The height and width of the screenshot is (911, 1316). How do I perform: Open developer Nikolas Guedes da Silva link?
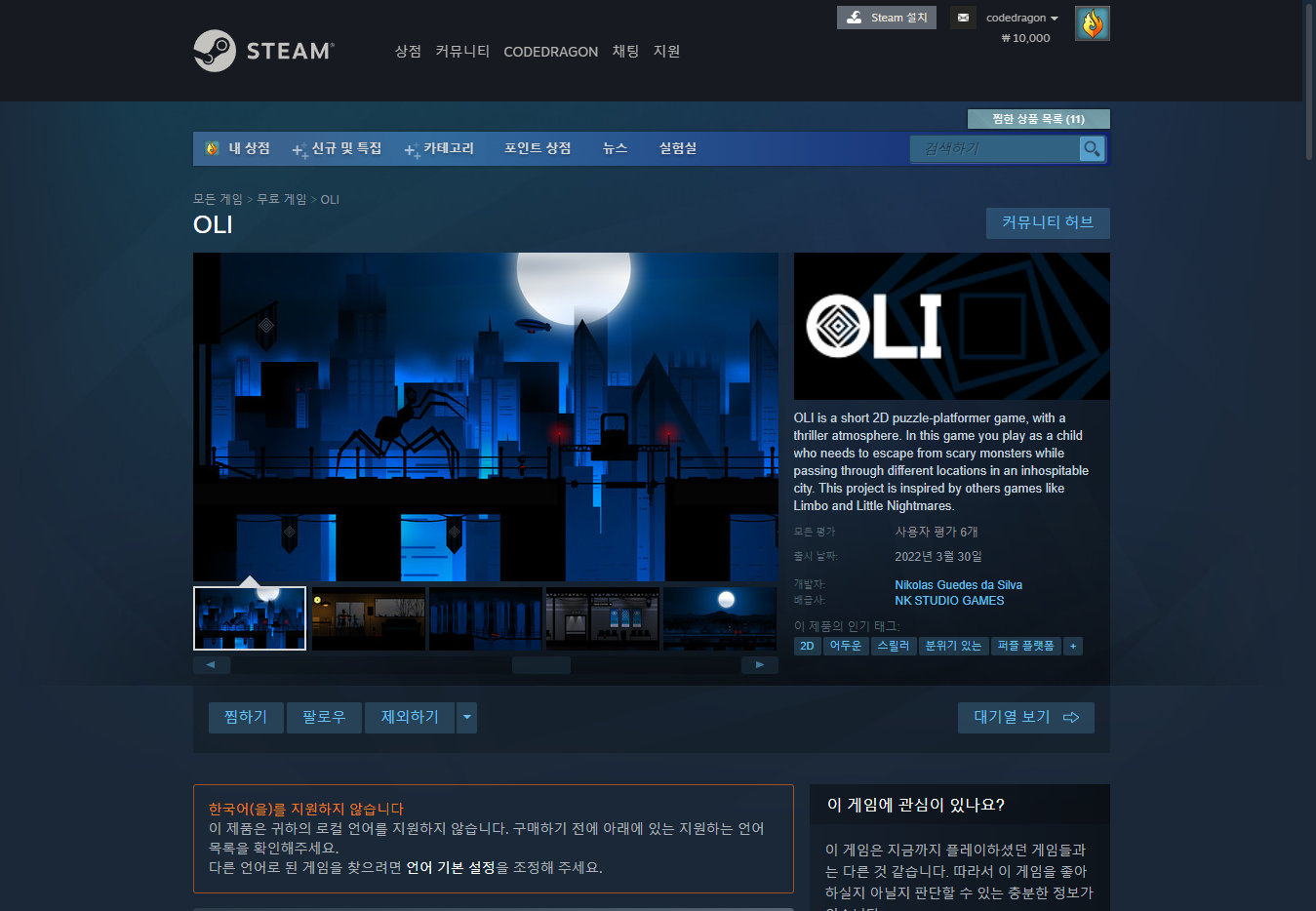click(x=959, y=585)
